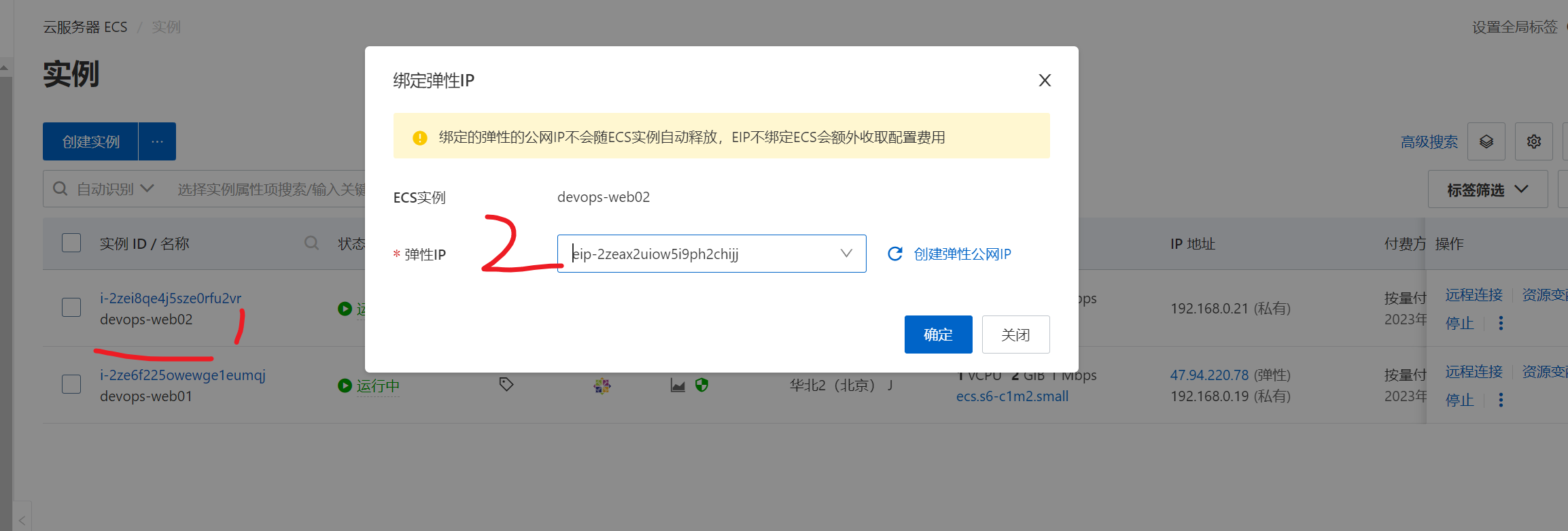Open the gear settings icon near 高级搜索
This screenshot has width=1568, height=531.
[x=1533, y=141]
